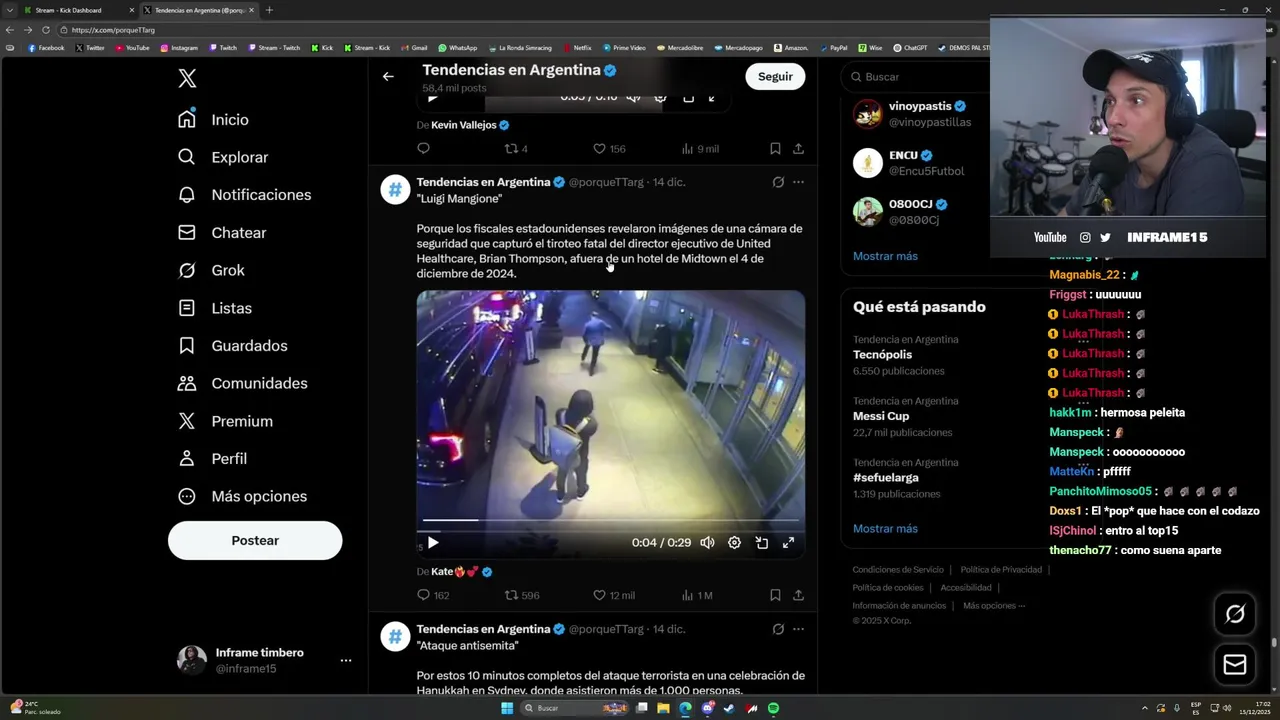
Task: Open Inframe timbero account menu dots
Action: [346, 661]
